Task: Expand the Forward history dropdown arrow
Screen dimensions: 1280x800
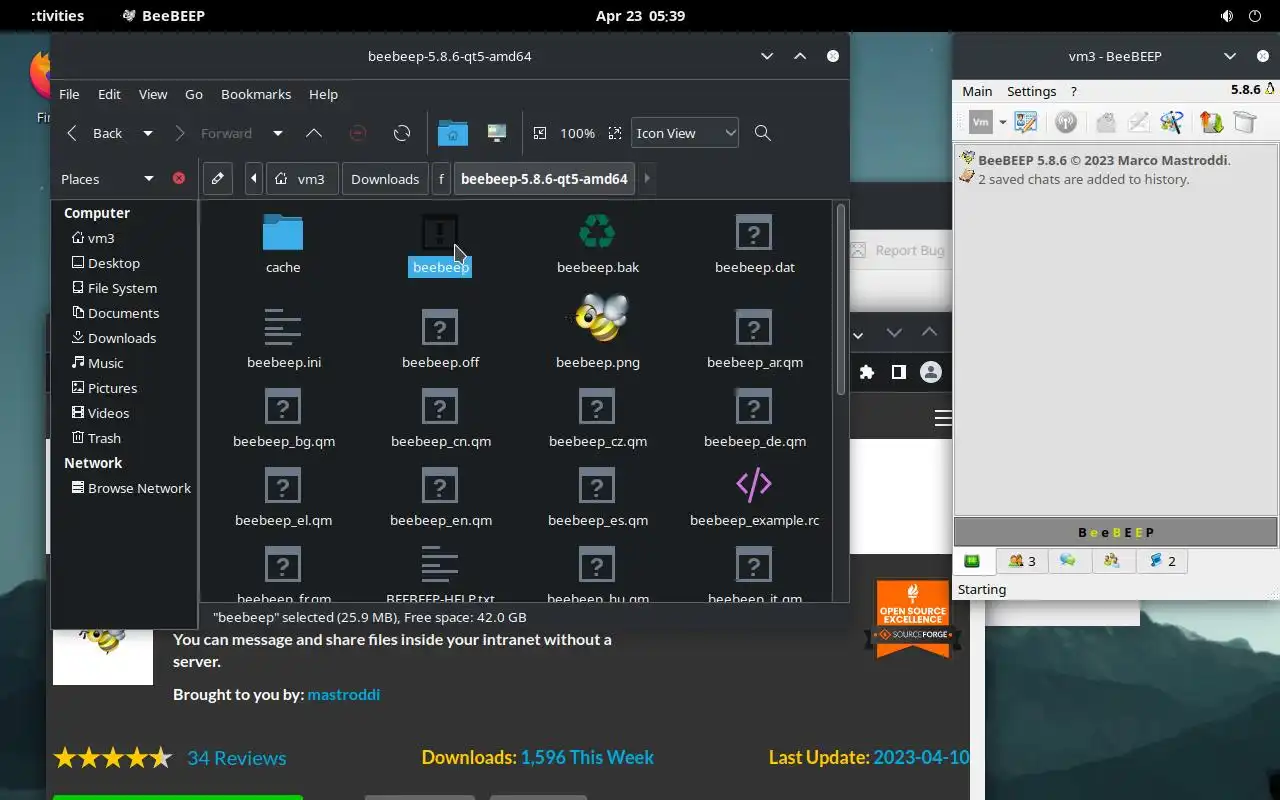Action: pyautogui.click(x=278, y=133)
